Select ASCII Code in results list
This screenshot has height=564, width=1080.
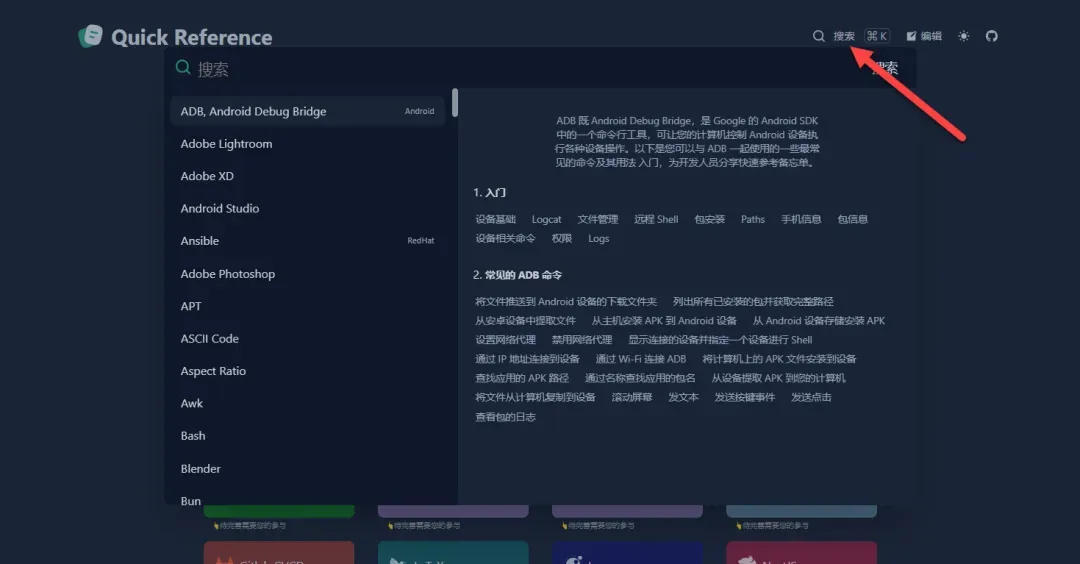tap(307, 338)
